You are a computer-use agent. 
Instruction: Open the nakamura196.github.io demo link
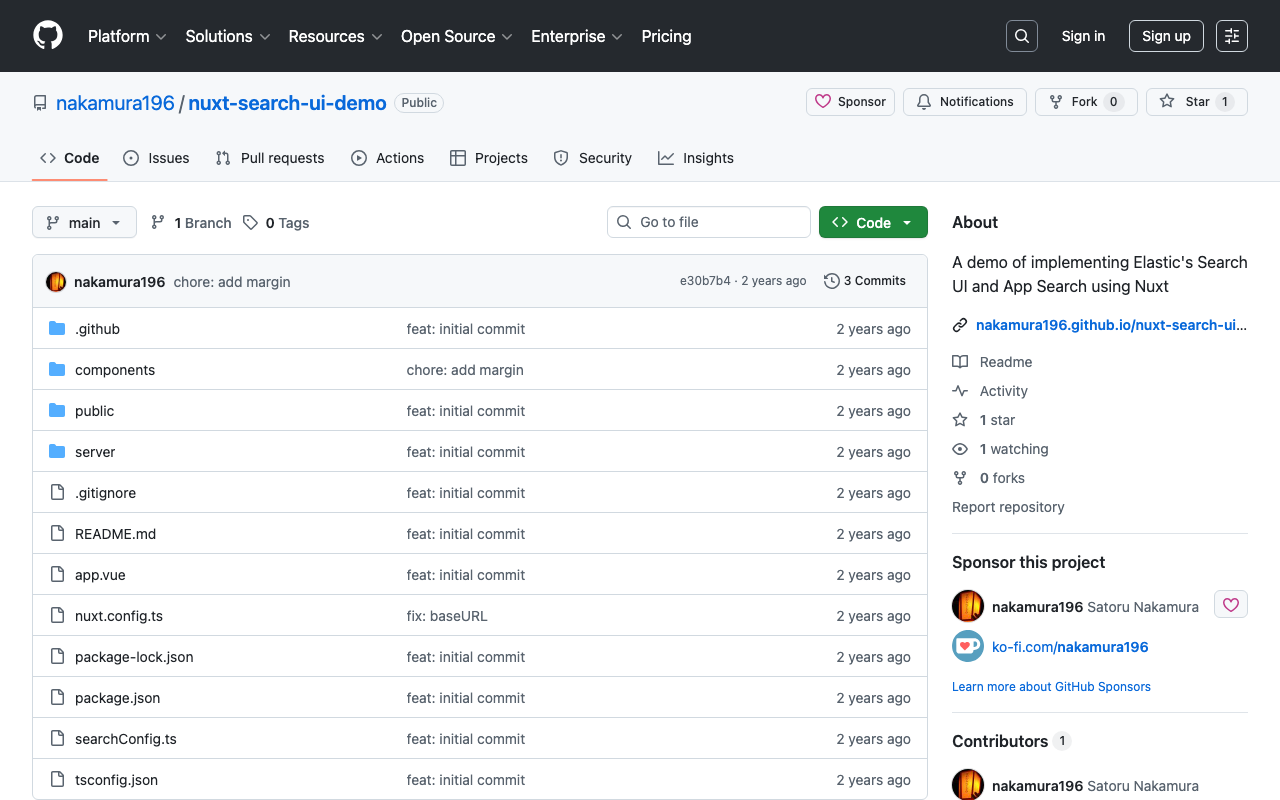click(x=1110, y=325)
